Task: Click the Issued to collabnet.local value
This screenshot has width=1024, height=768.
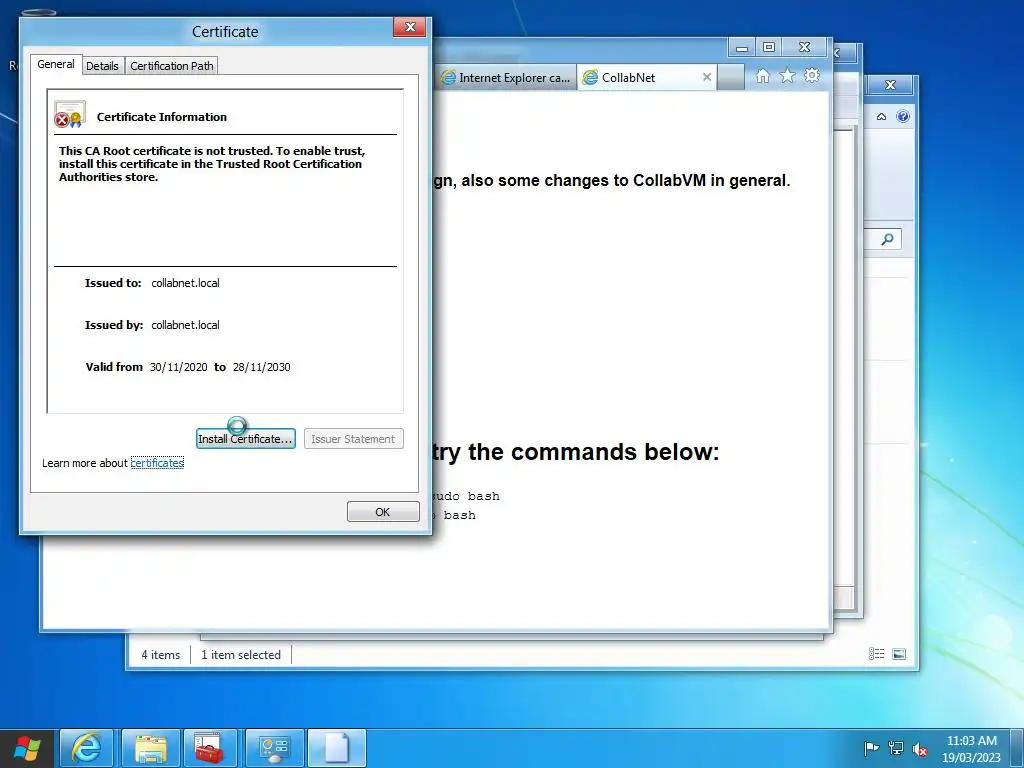Action: 185,283
